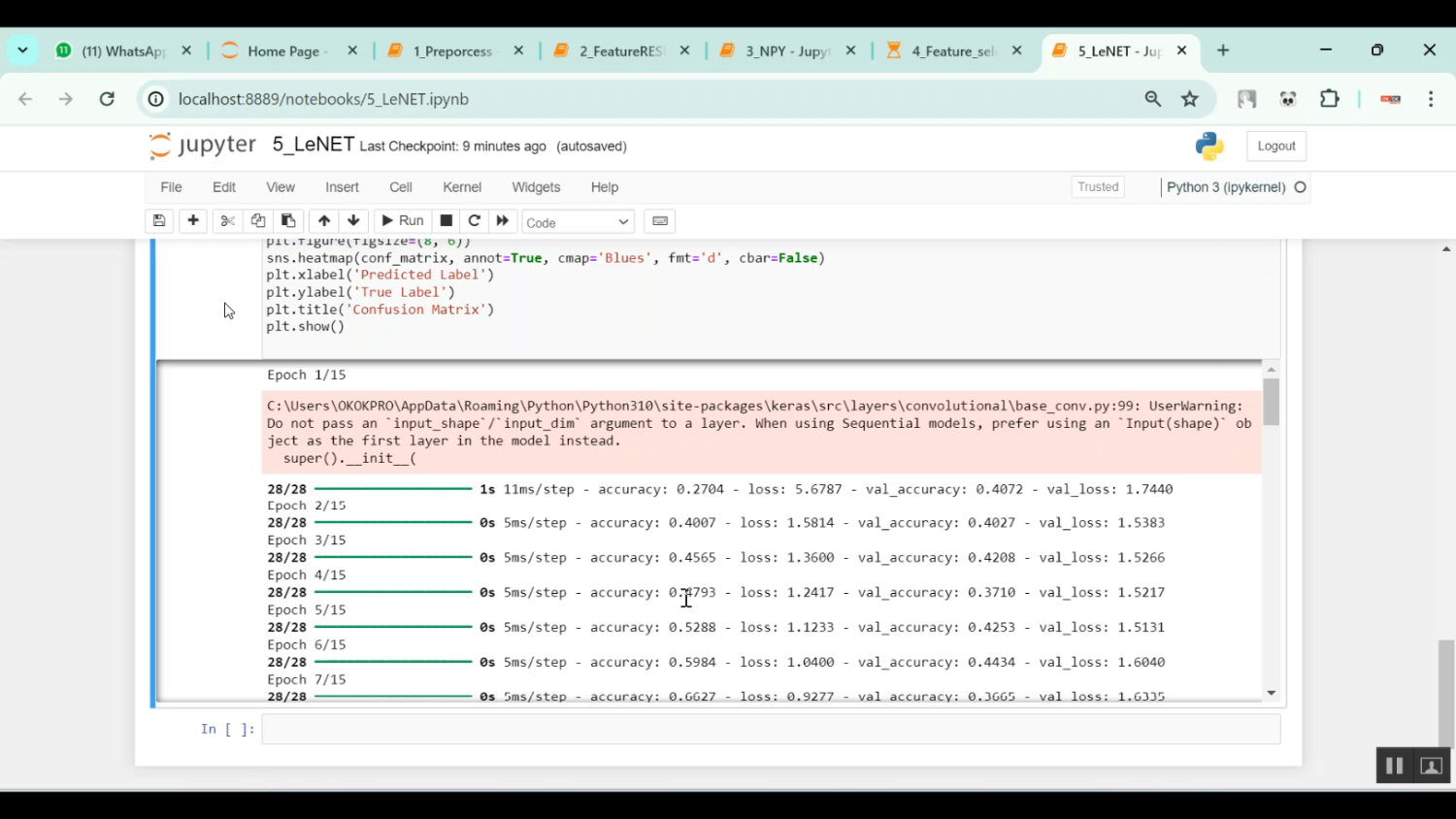Restart kernel and re-run whole notebook

point(502,220)
